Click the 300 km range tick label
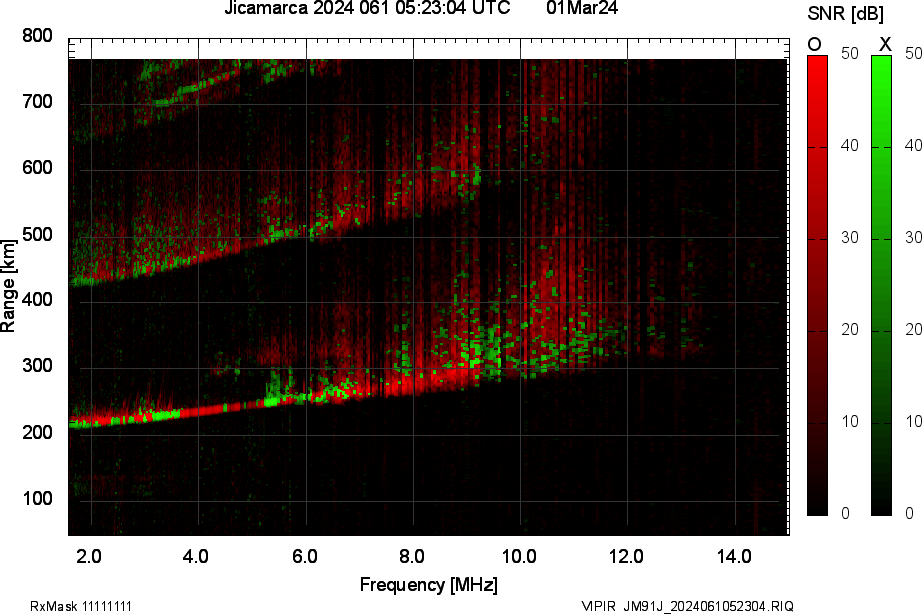 pos(37,366)
